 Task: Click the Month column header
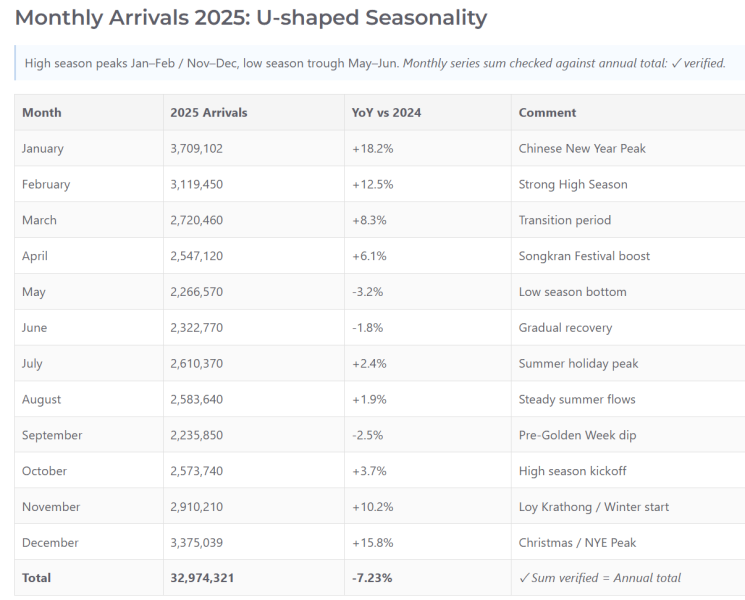[89, 113]
